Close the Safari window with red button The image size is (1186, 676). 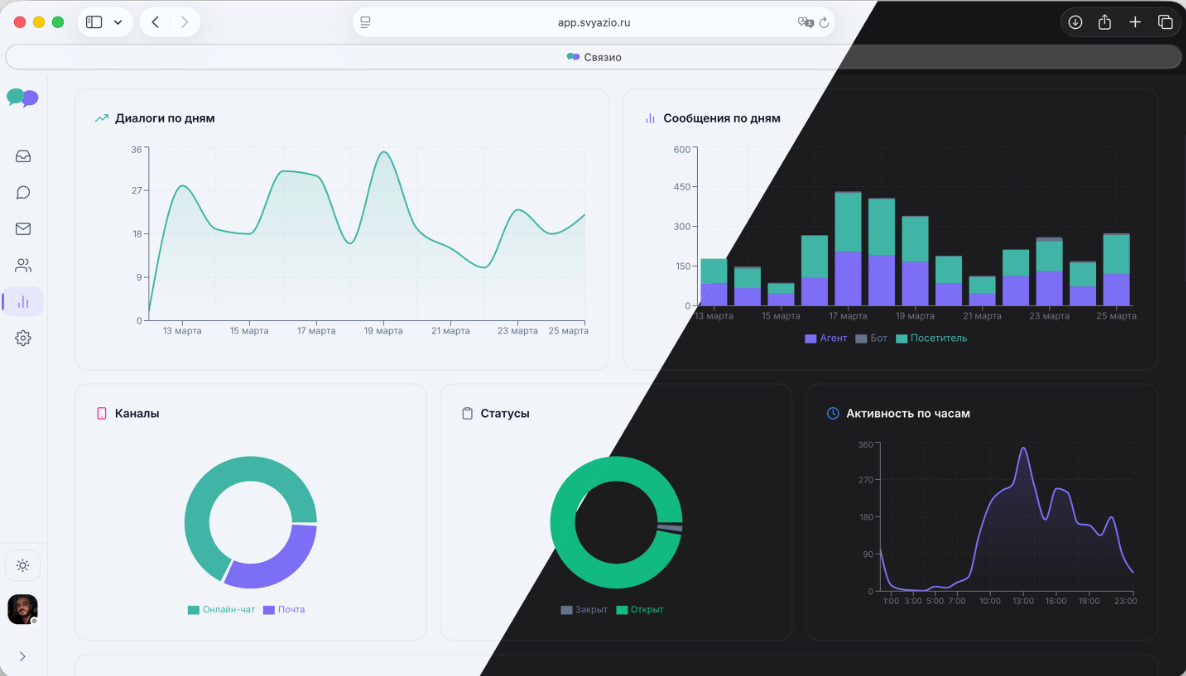20,22
